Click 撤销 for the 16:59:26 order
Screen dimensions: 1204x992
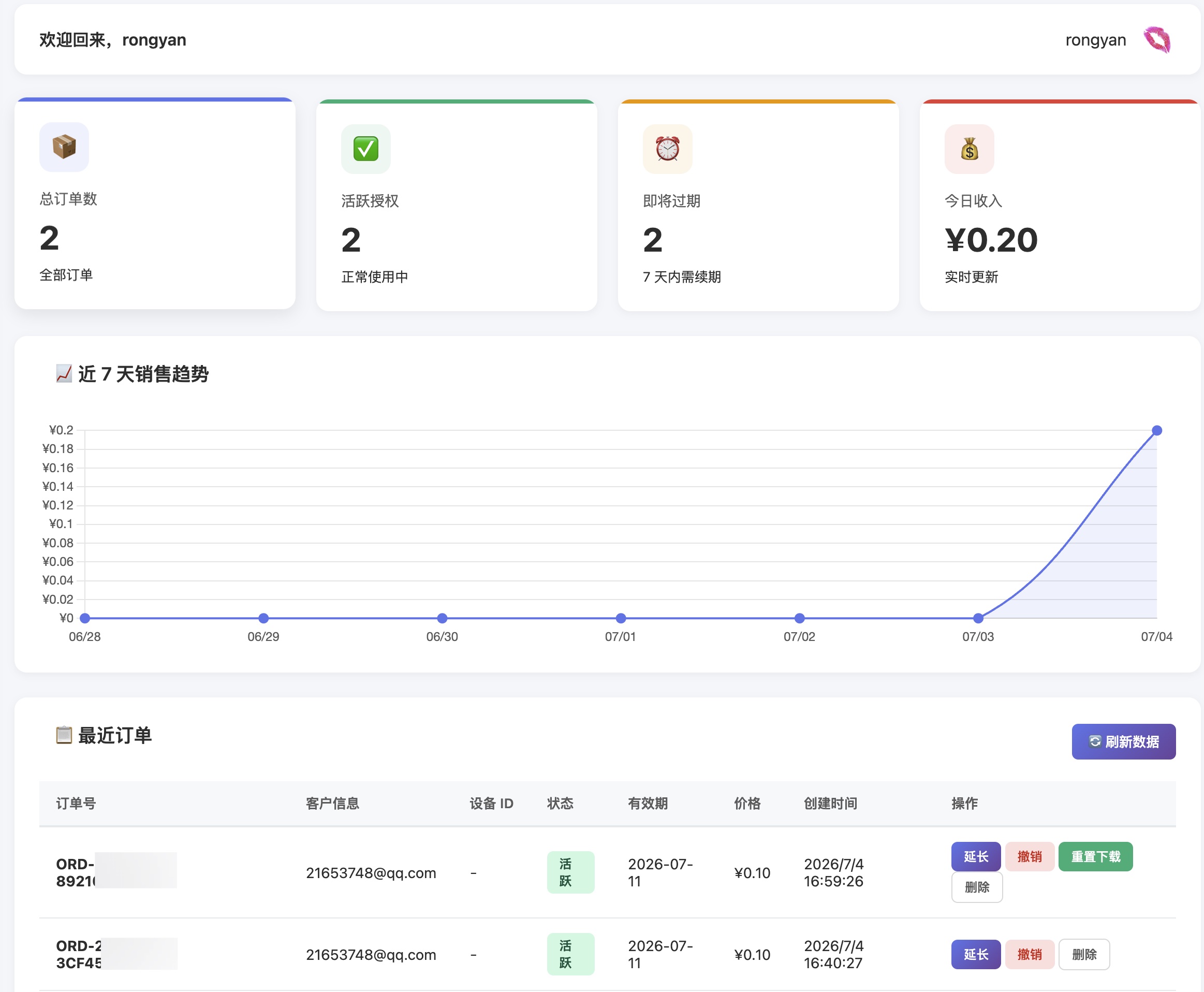tap(1029, 856)
